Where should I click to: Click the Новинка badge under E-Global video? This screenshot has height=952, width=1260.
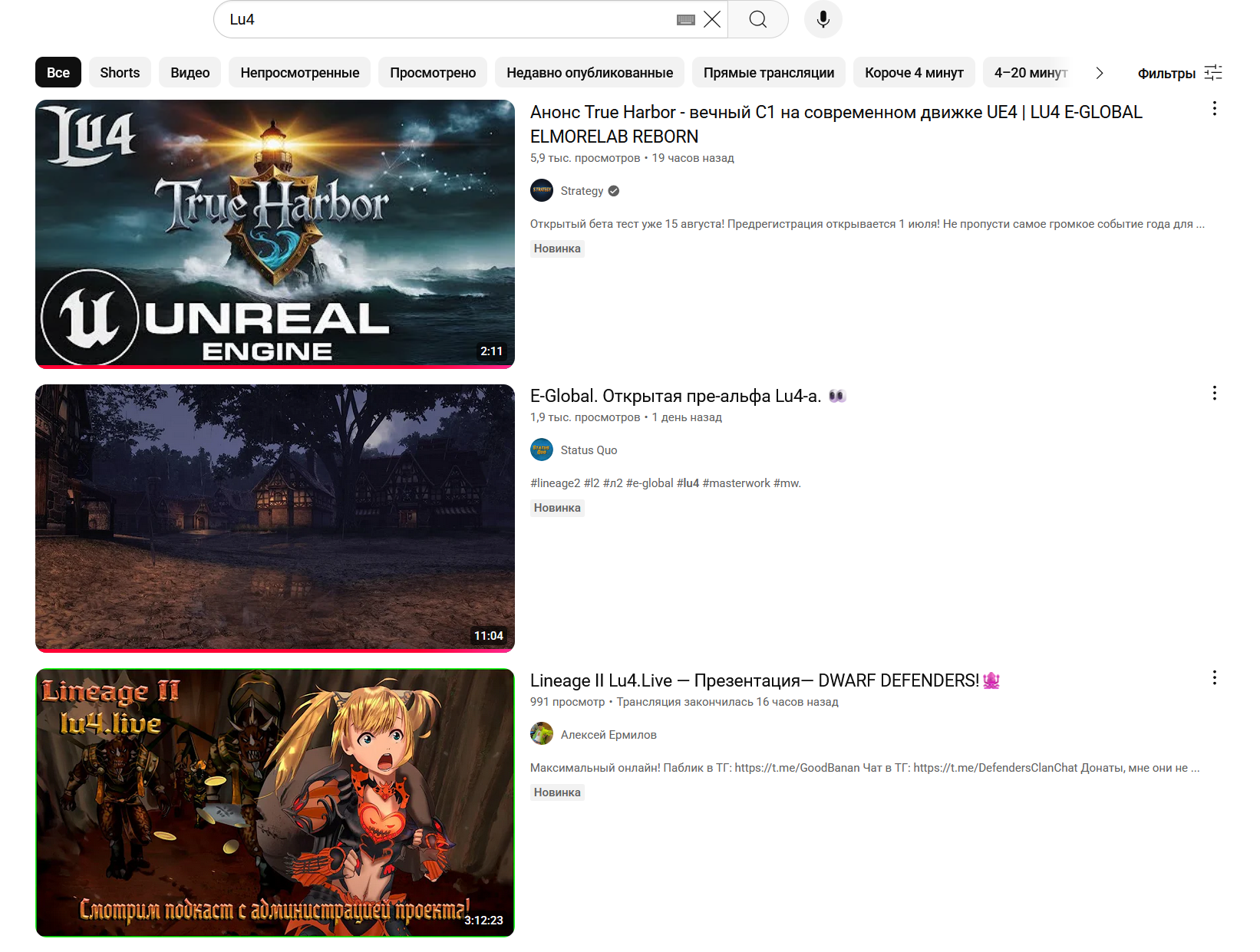557,508
